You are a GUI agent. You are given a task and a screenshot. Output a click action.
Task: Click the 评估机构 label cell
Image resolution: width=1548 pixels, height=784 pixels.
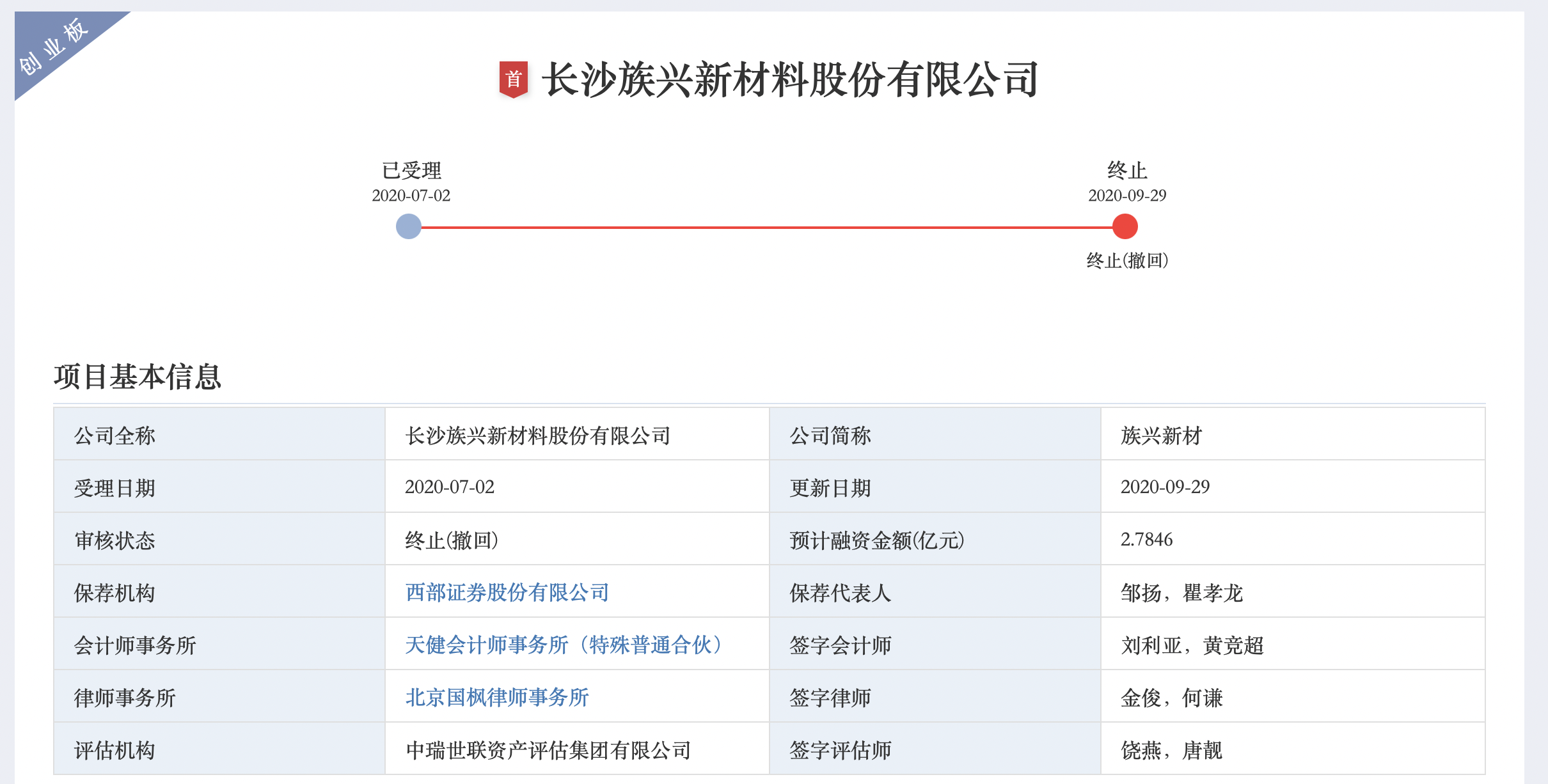click(219, 748)
